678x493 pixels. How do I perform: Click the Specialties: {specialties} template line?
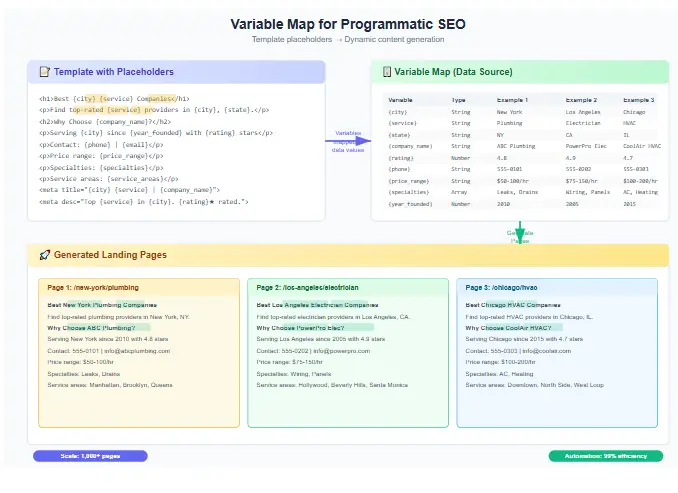pyautogui.click(x=101, y=167)
